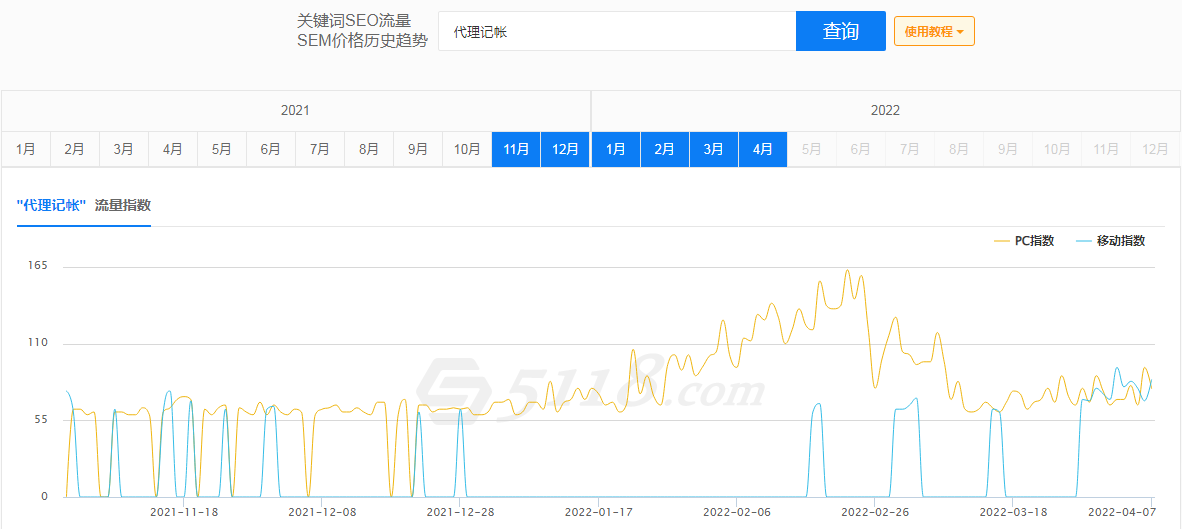Select 2021 8月 month button

(369, 149)
